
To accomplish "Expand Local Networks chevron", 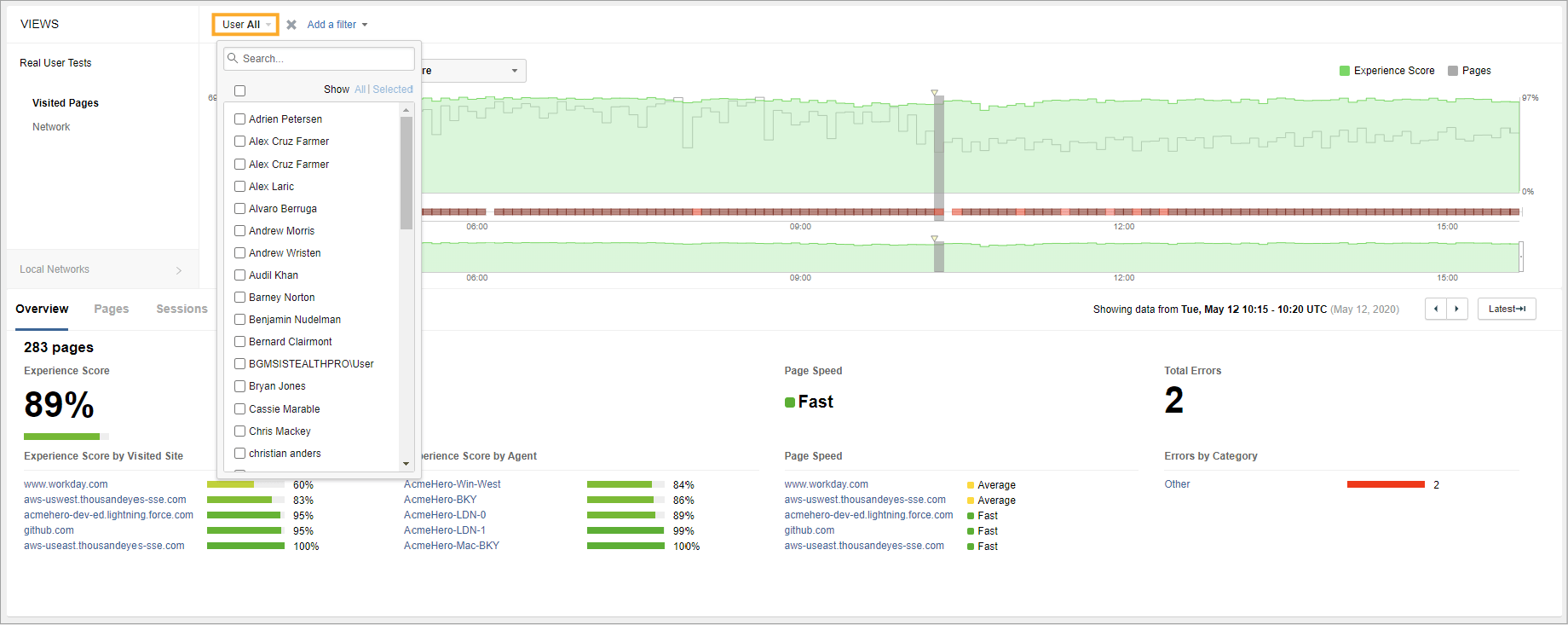I will 178,270.
